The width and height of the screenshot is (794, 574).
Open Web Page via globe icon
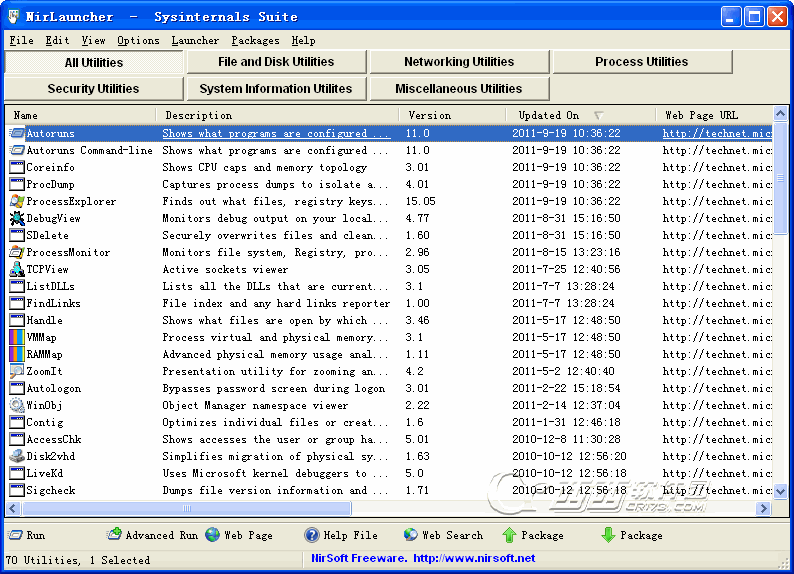[x=213, y=535]
